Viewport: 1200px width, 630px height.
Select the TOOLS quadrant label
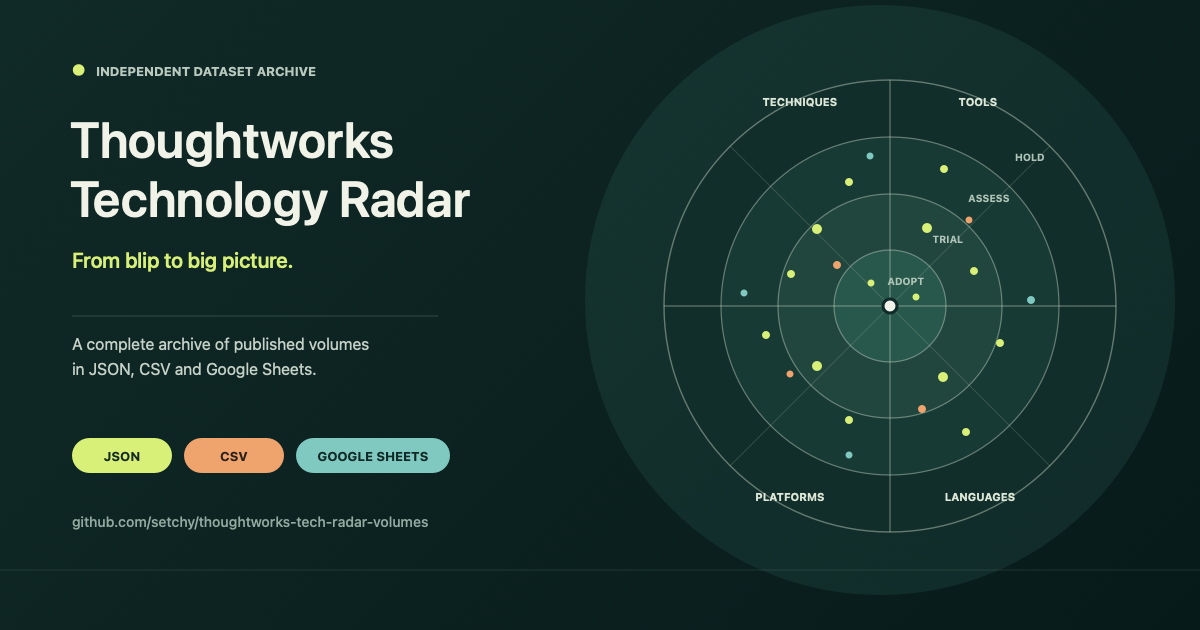[978, 102]
